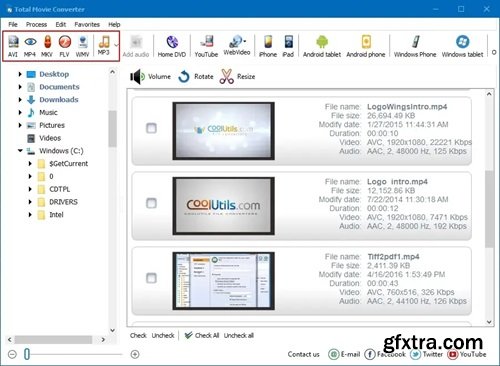This screenshot has width=500, height=366.
Task: Choose Android phone preset
Action: tap(366, 46)
